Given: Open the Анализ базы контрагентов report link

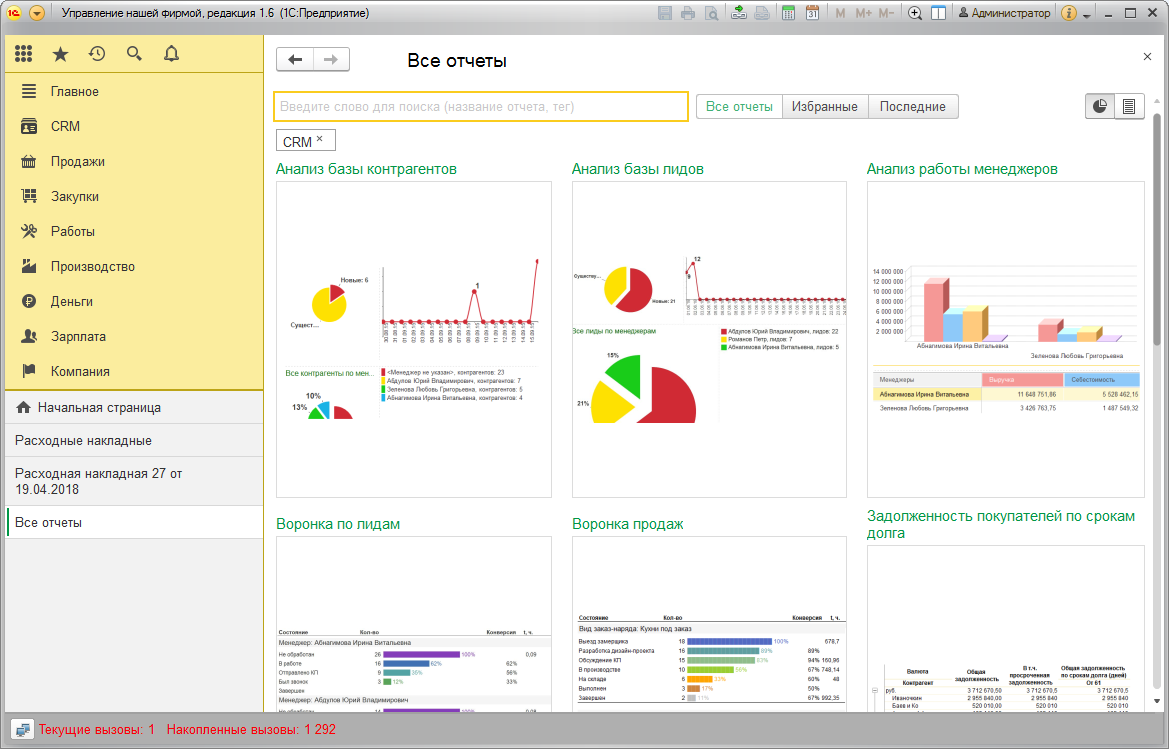Looking at the screenshot, I should (x=366, y=169).
